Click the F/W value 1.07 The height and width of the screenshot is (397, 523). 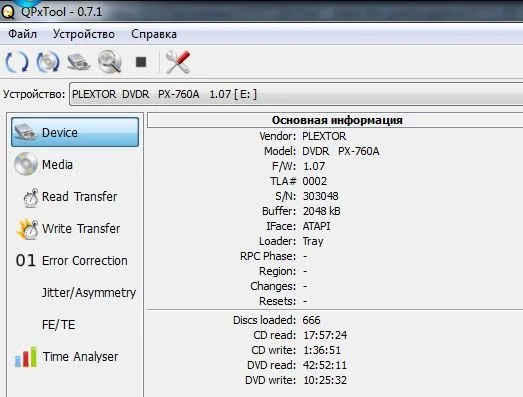[314, 166]
